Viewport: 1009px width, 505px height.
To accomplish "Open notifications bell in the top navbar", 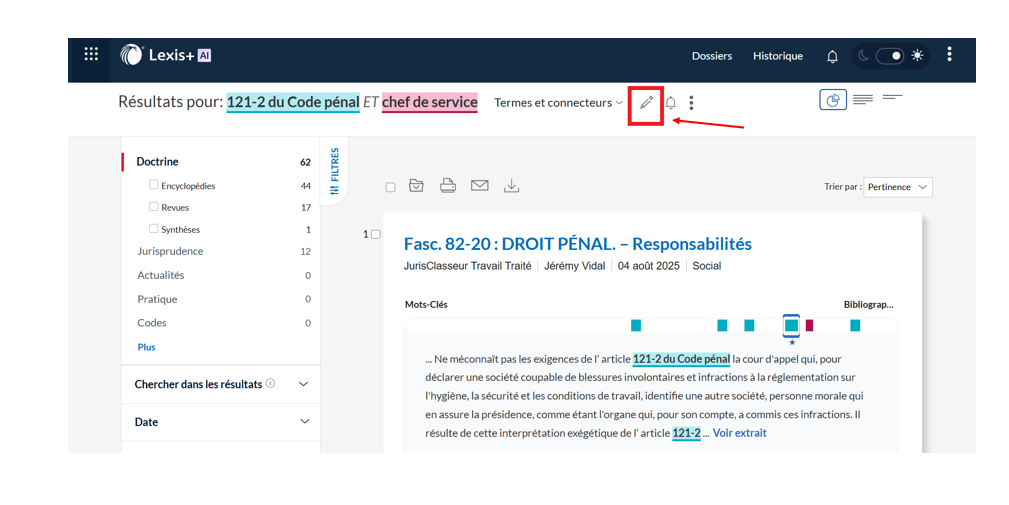I will 832,56.
